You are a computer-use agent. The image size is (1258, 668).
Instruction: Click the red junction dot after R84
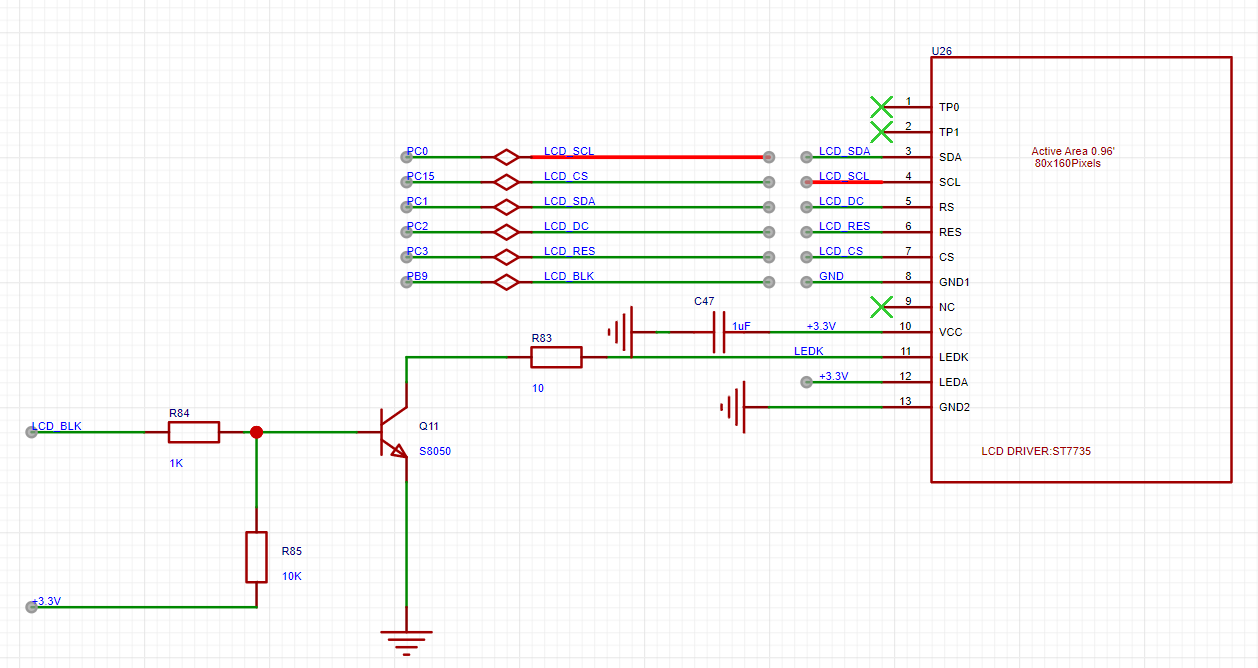[256, 432]
